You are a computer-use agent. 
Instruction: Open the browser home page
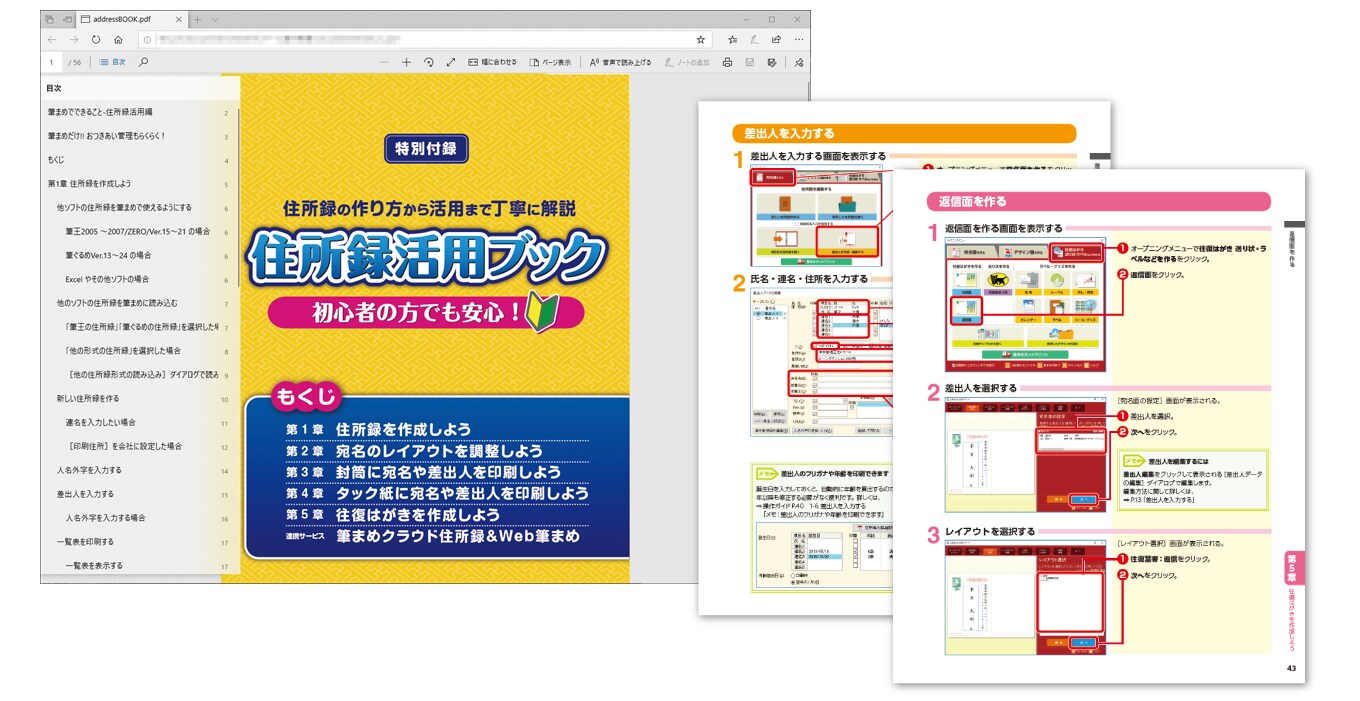pyautogui.click(x=118, y=40)
